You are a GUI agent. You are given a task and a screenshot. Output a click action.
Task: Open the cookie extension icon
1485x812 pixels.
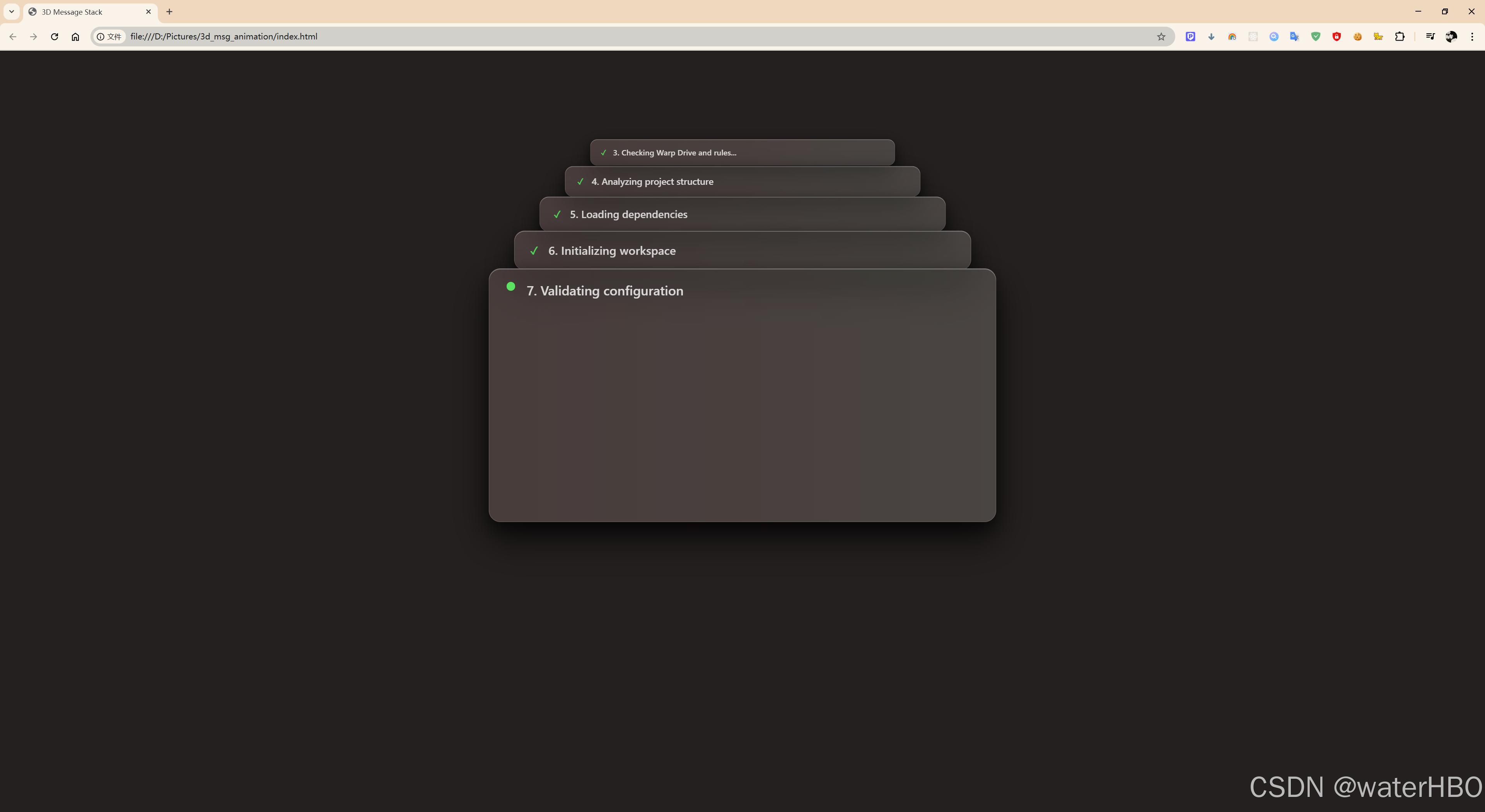[1358, 36]
